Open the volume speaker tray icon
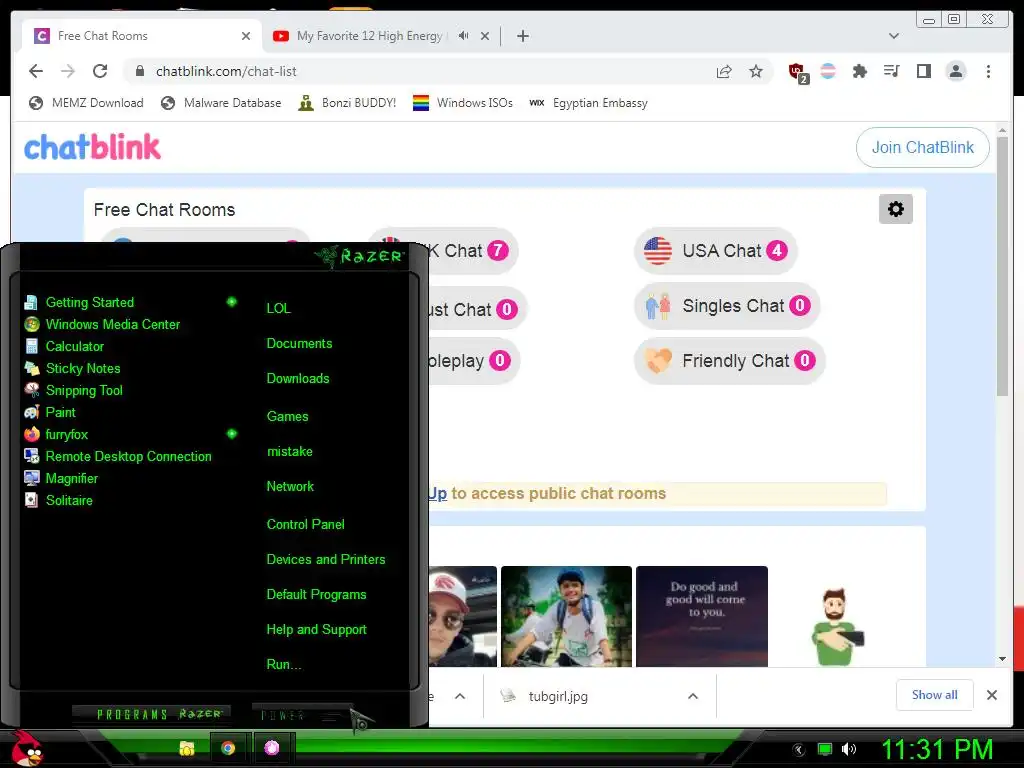The image size is (1024, 768). point(849,749)
